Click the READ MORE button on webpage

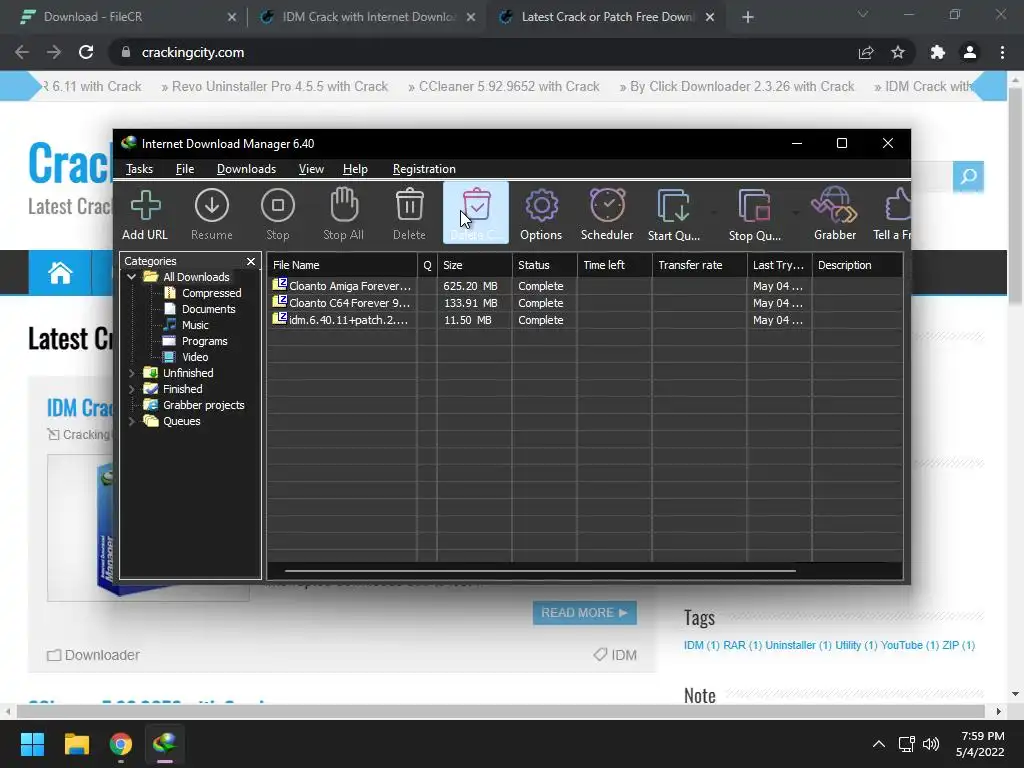(584, 613)
